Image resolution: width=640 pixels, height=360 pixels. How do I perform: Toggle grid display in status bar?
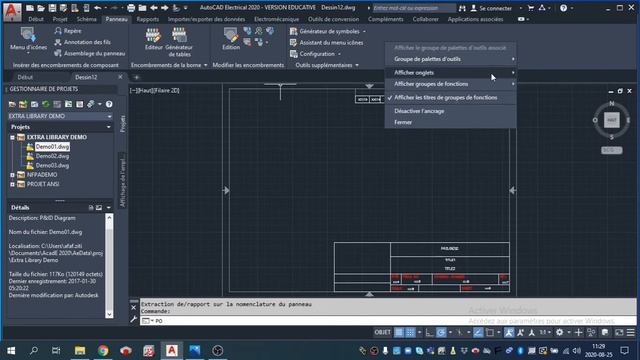(x=399, y=333)
